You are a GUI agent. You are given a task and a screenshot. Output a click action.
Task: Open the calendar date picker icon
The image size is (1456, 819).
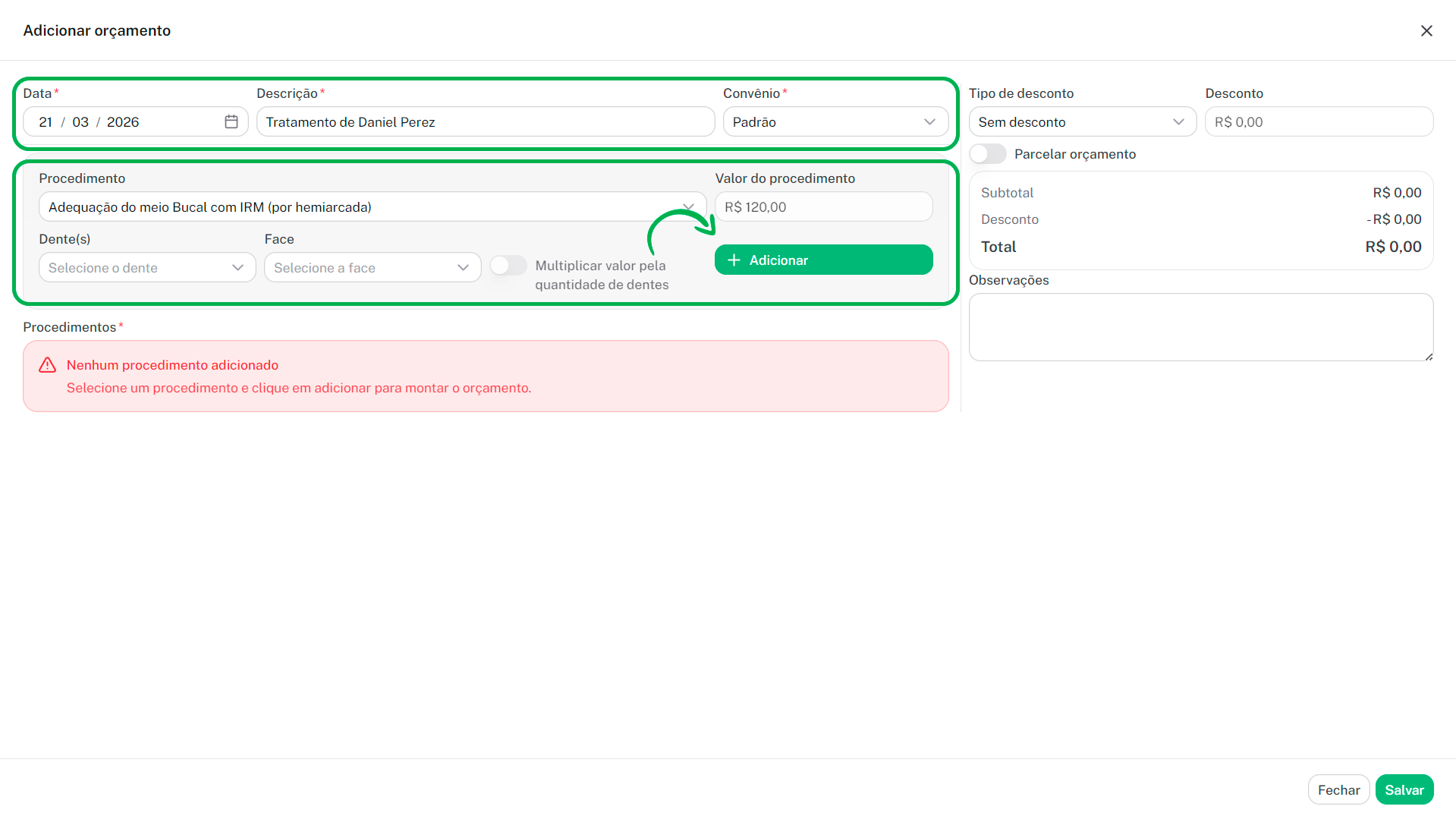coord(231,121)
